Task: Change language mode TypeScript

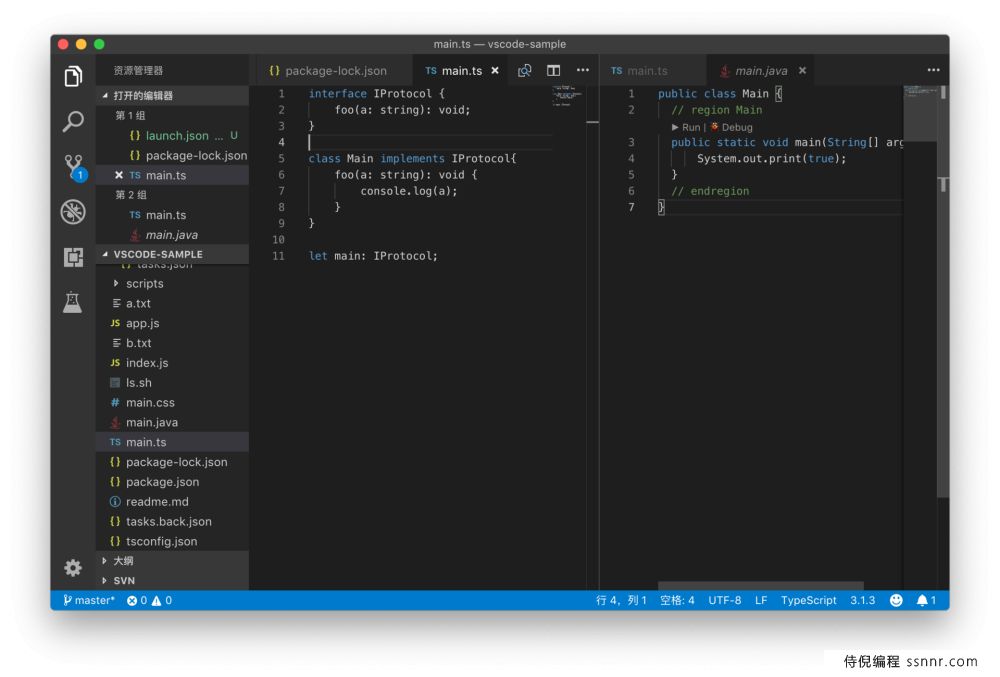Action: click(x=809, y=601)
